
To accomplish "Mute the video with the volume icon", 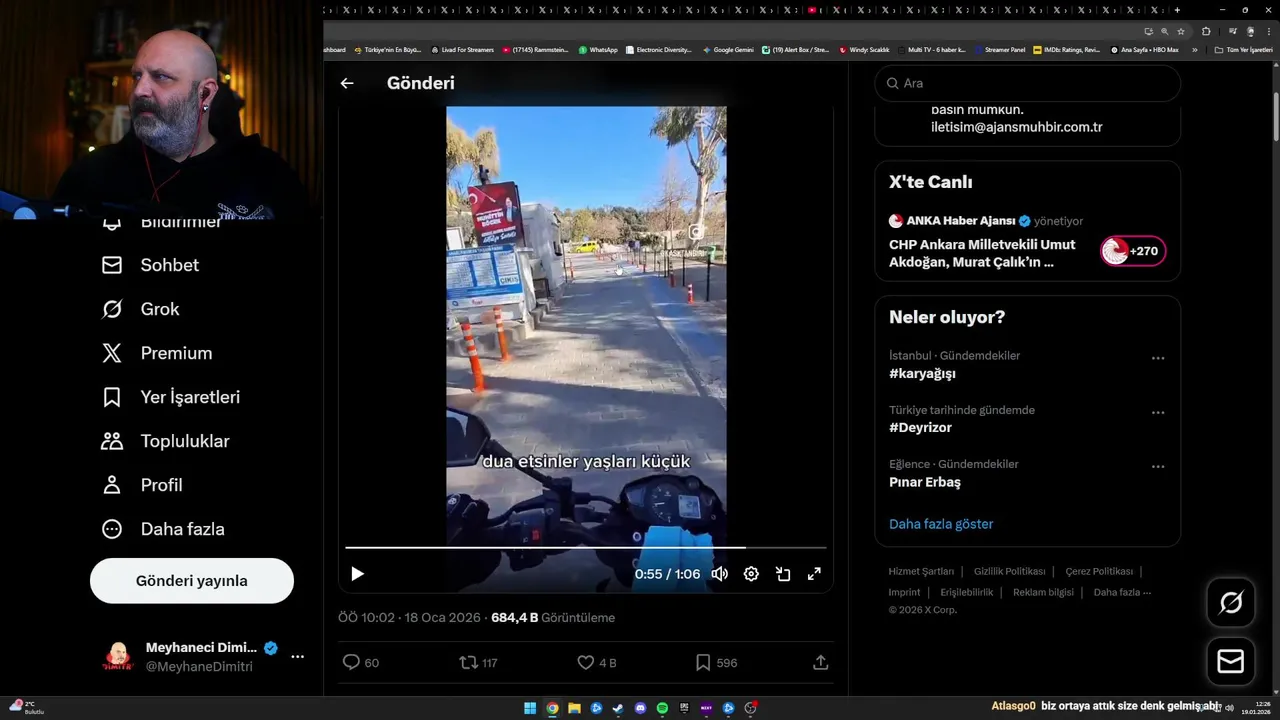I will point(719,574).
